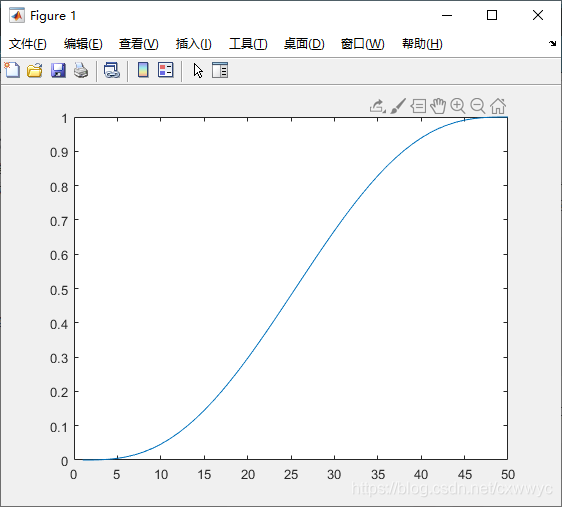The image size is (562, 507).
Task: Open the 编辑(E) menu
Action: 83,44
